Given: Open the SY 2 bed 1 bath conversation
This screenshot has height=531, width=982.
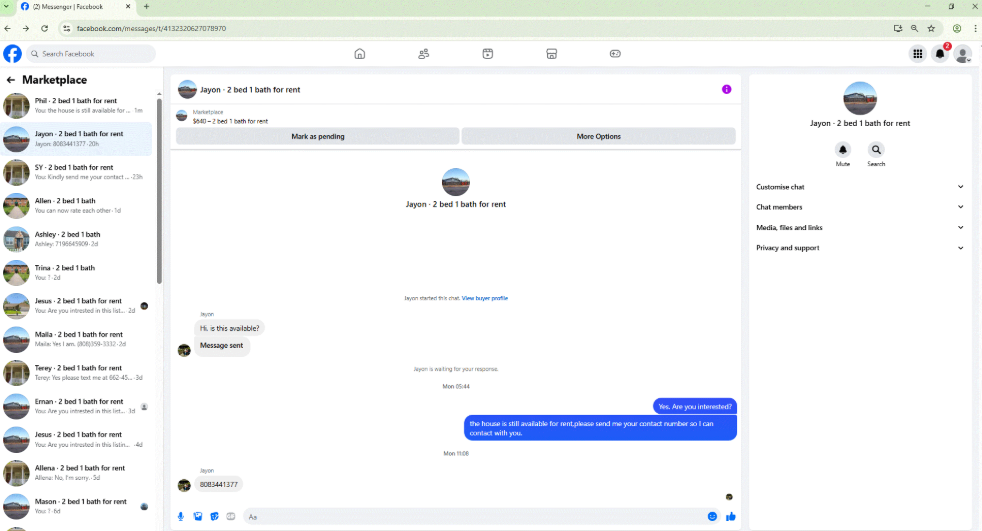Looking at the screenshot, I should [x=76, y=172].
